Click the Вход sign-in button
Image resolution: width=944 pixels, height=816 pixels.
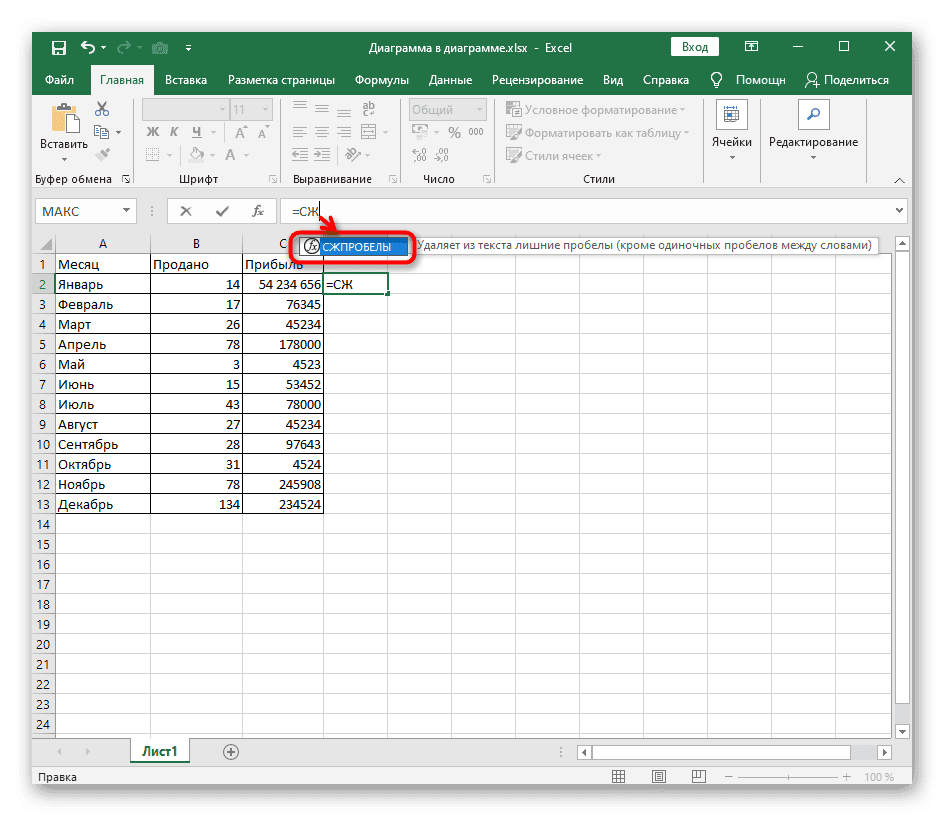coord(694,47)
